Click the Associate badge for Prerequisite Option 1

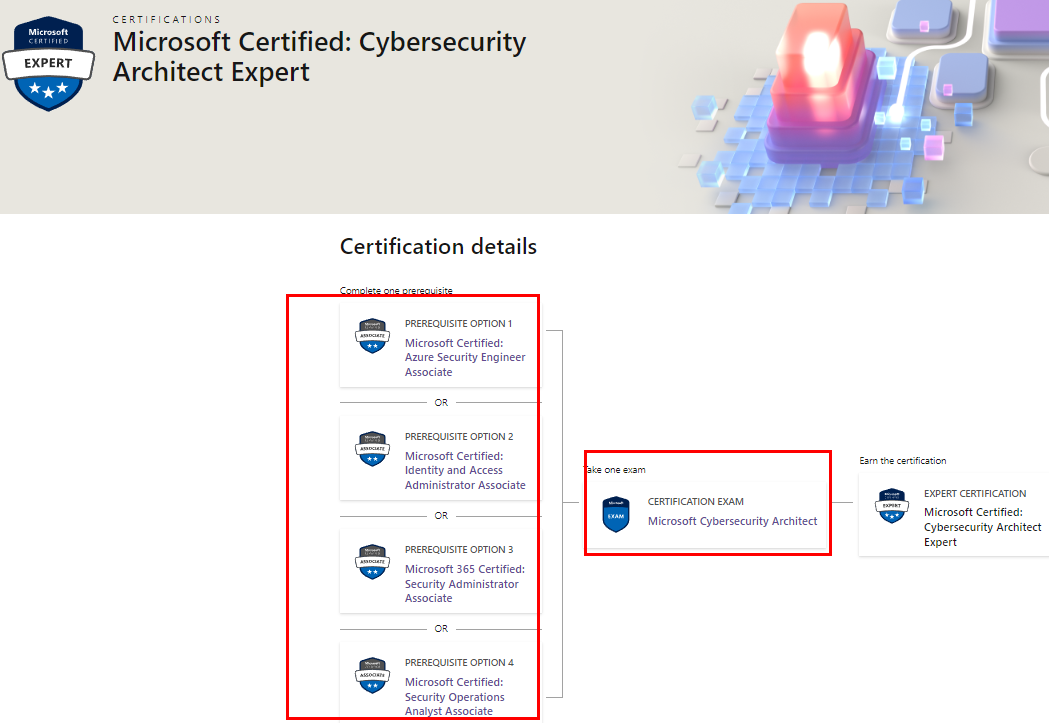[373, 336]
